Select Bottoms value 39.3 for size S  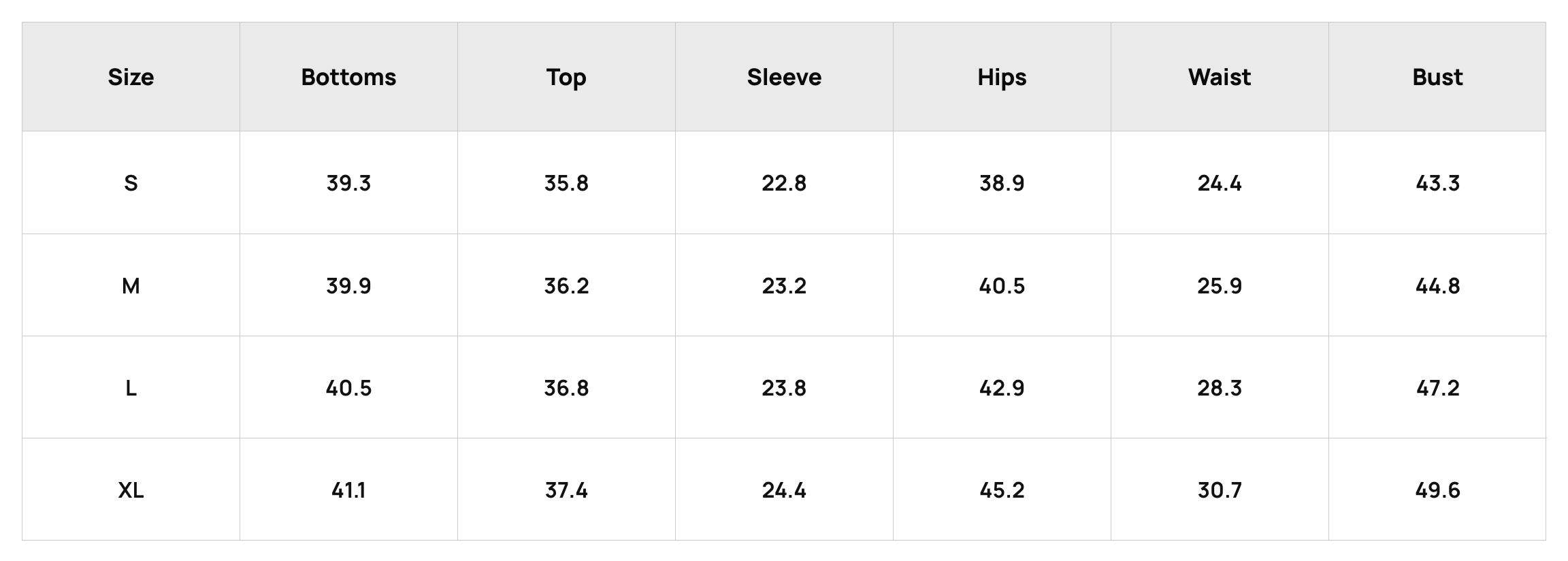pyautogui.click(x=348, y=183)
